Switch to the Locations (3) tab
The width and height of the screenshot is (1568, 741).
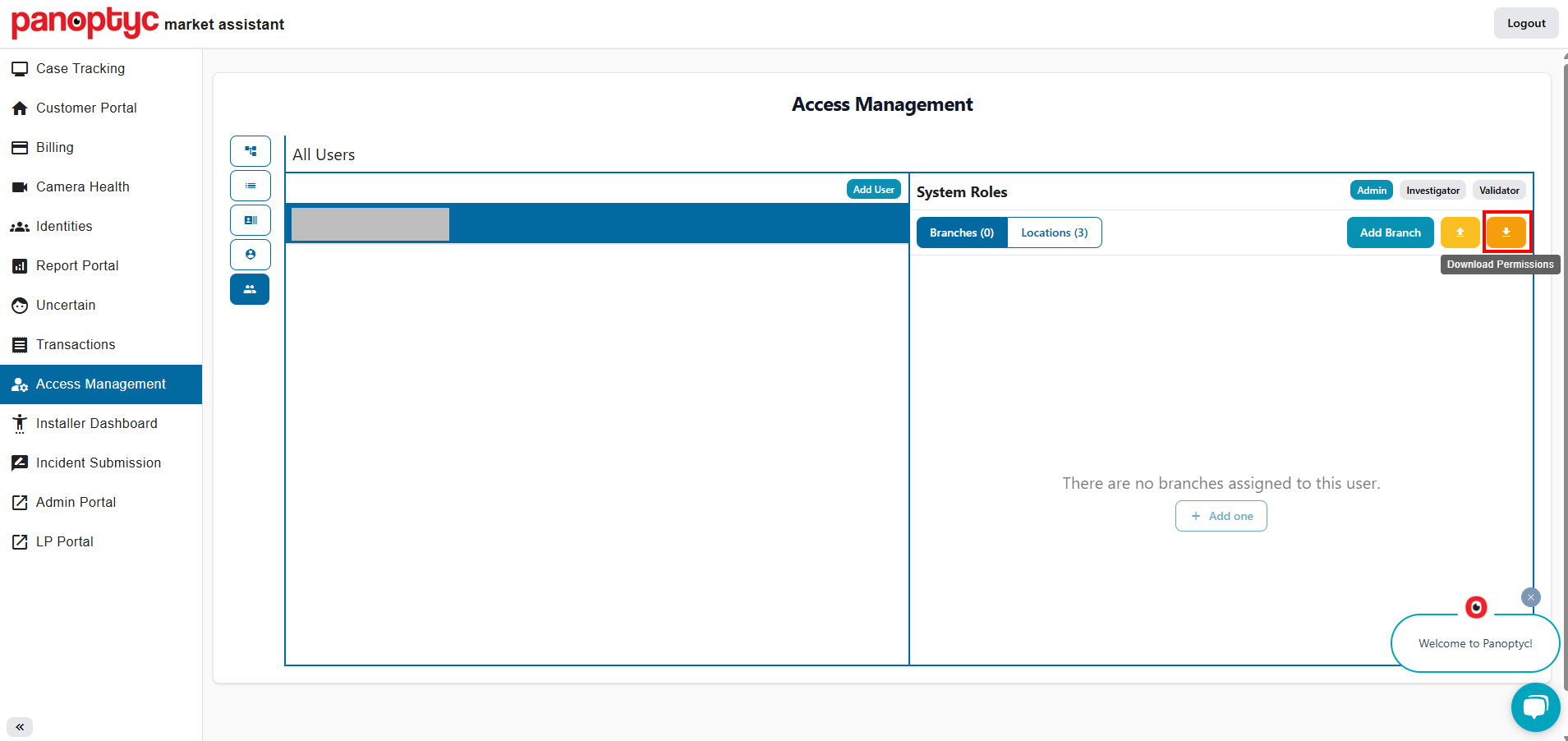coord(1054,232)
